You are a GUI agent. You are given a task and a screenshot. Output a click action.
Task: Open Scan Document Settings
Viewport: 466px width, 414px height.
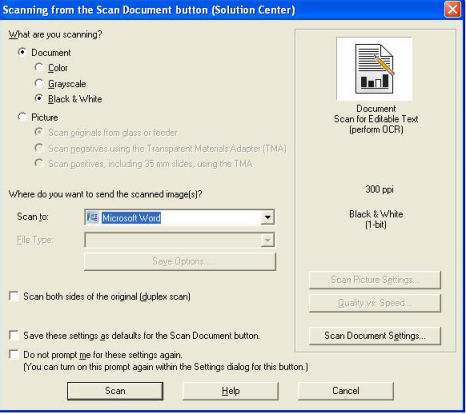point(375,336)
